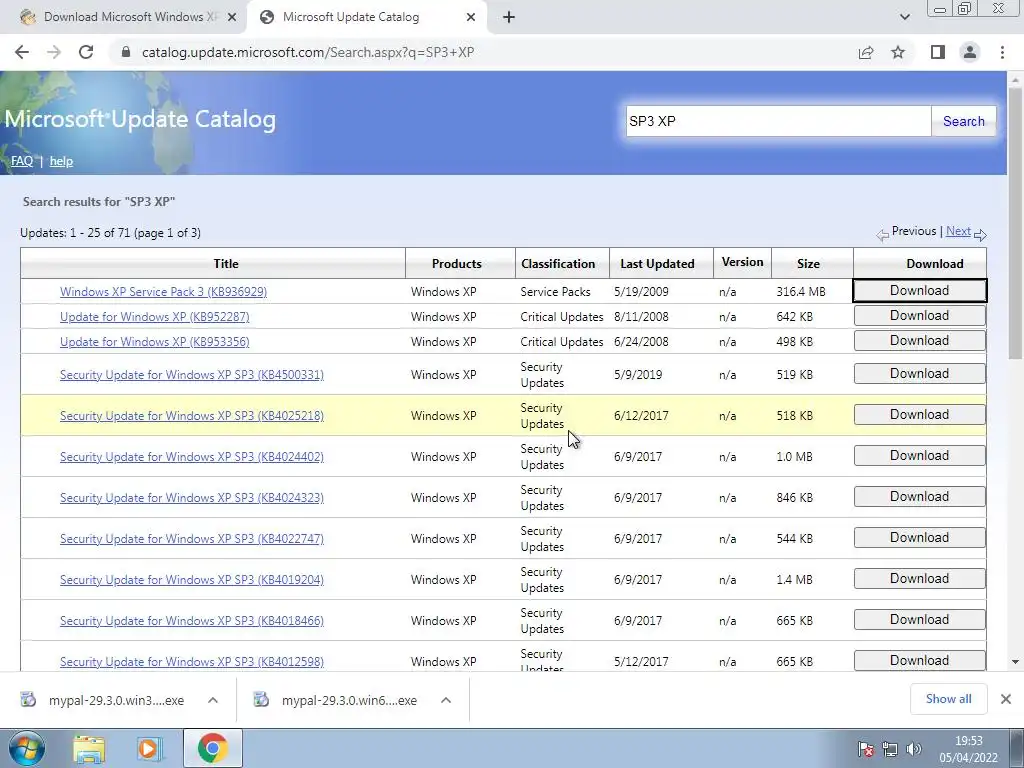Click Download for the 5/9/2019 update

(x=920, y=374)
